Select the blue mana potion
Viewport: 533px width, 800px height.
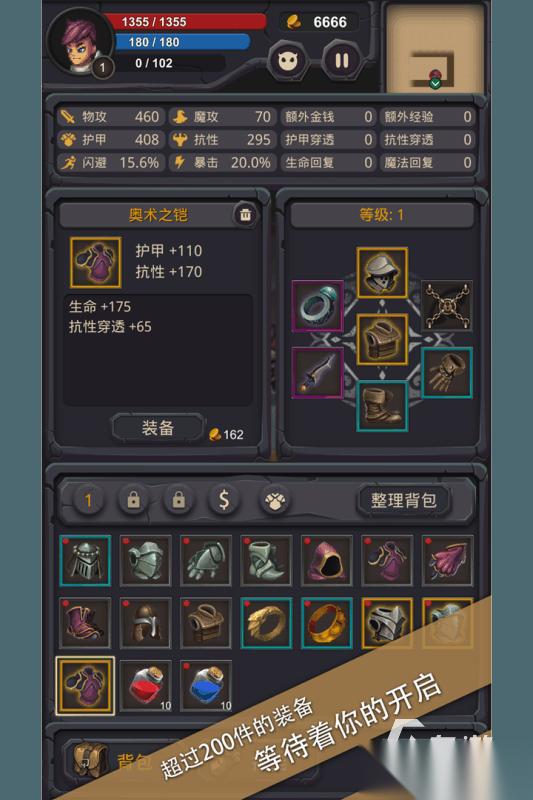[206, 685]
